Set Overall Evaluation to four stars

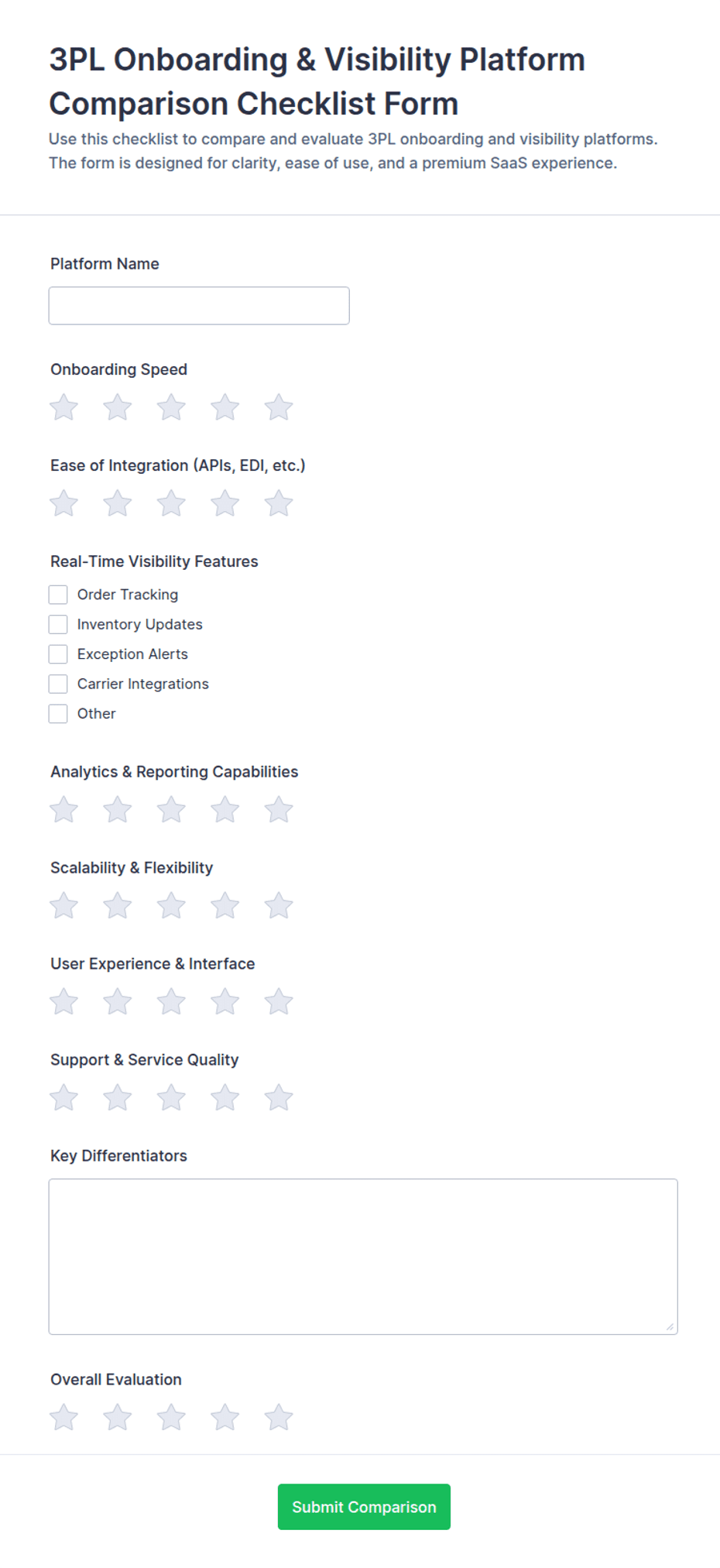225,1418
